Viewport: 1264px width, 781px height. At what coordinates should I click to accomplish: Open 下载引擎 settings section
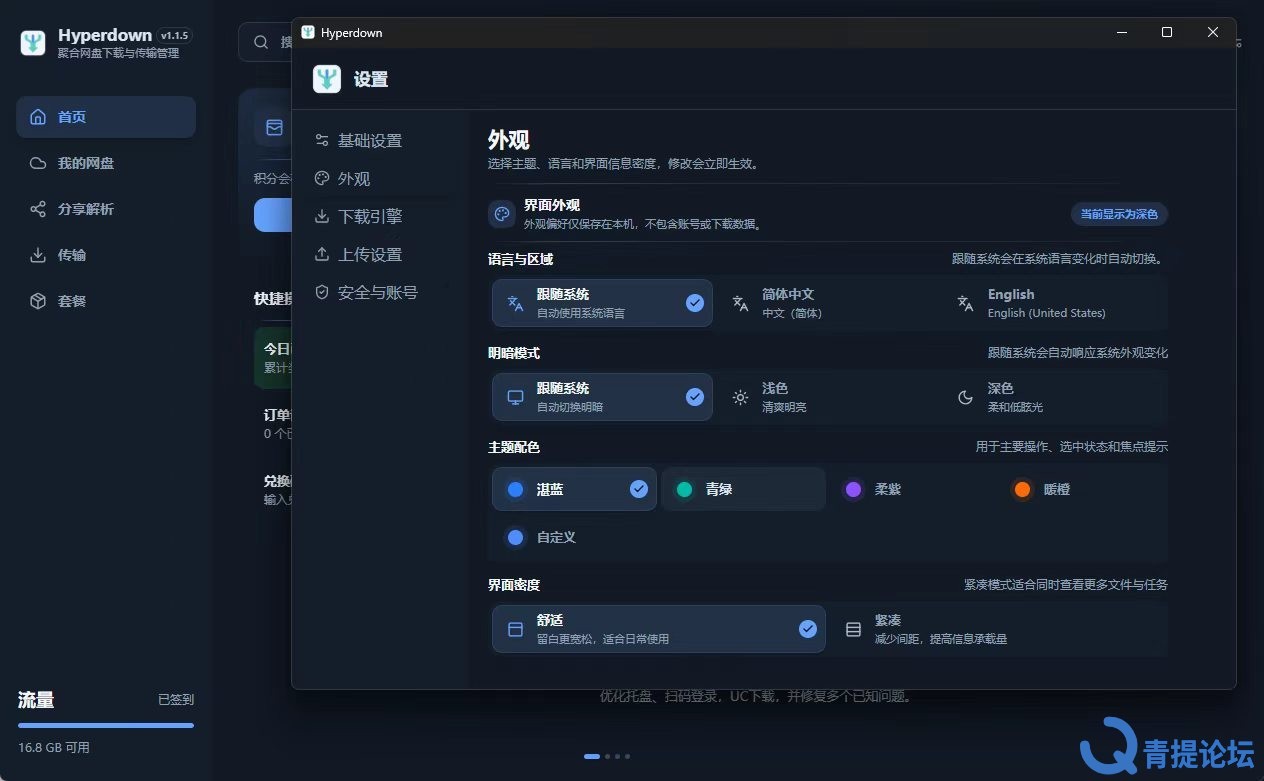click(380, 216)
